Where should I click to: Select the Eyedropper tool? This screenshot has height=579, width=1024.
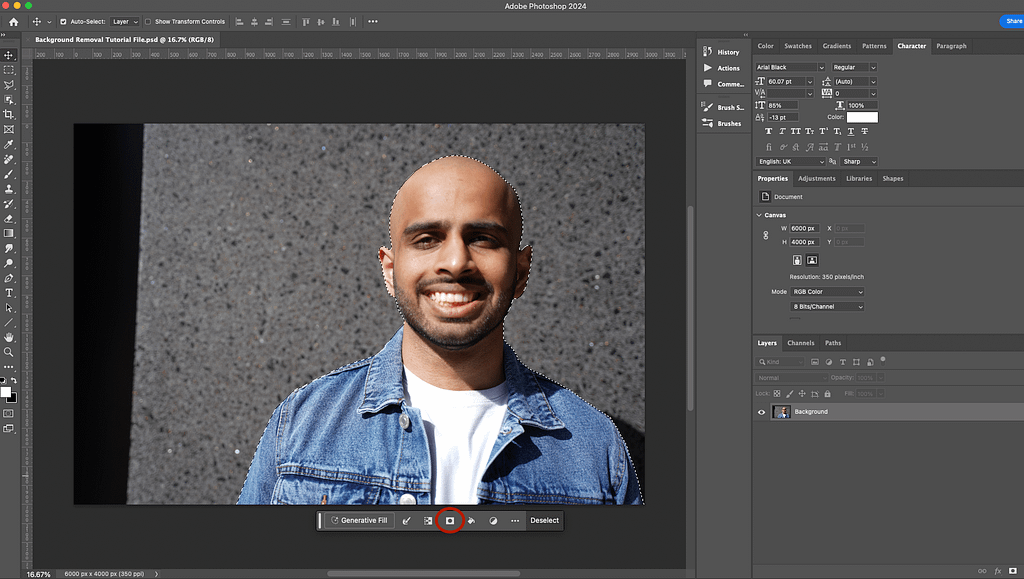click(x=9, y=144)
